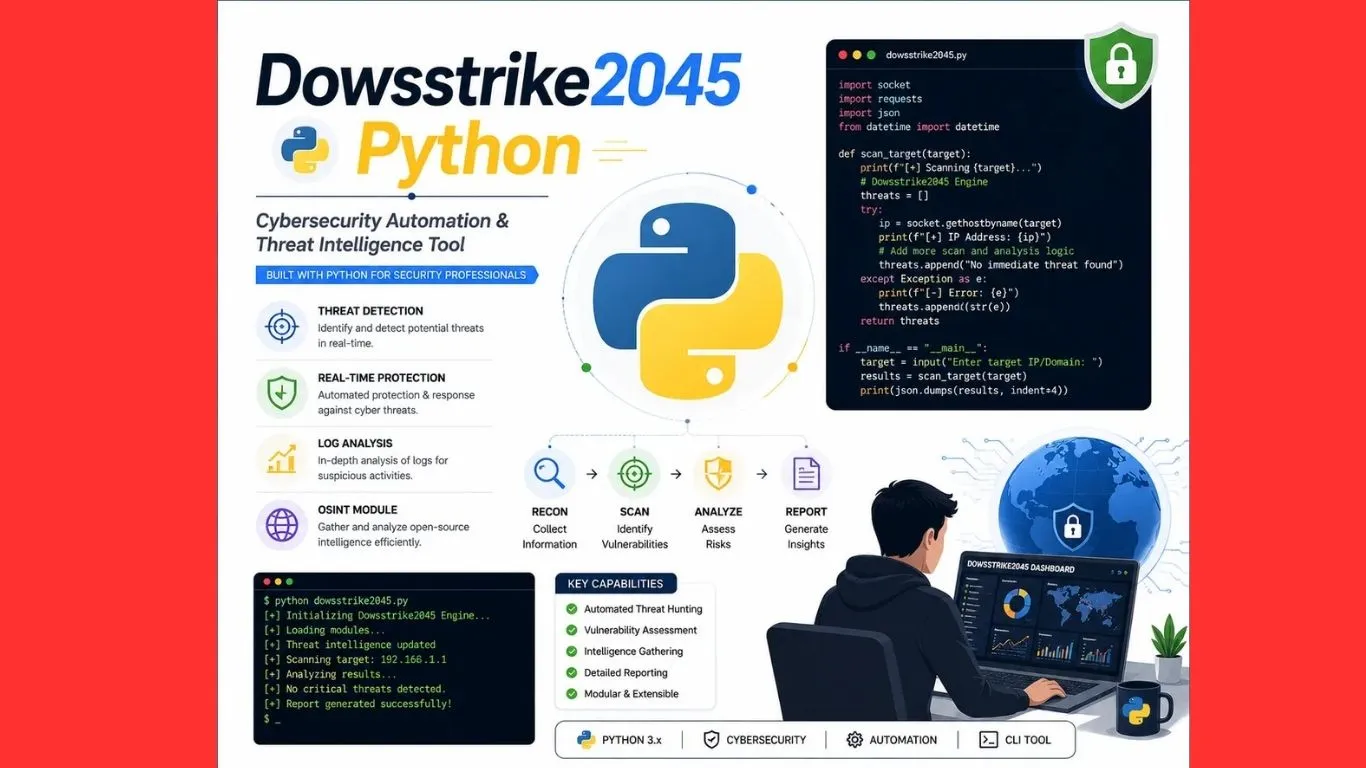Click the world map on the laptop dashboard
This screenshot has height=768, width=1366.
tap(1085, 604)
